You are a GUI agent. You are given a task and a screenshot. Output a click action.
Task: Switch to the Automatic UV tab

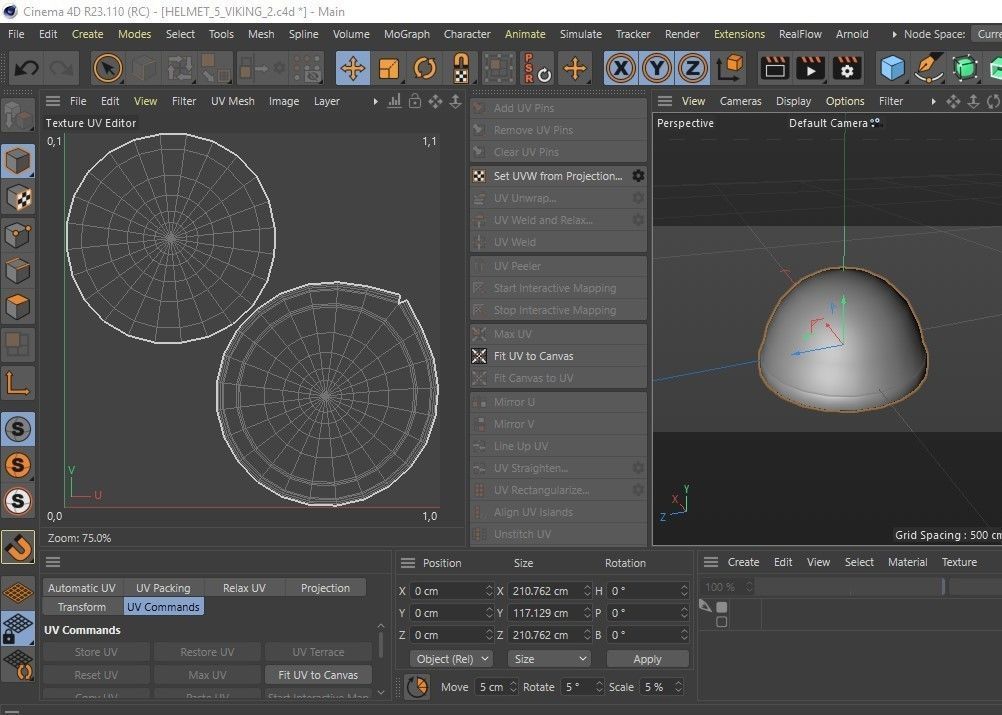[82, 588]
